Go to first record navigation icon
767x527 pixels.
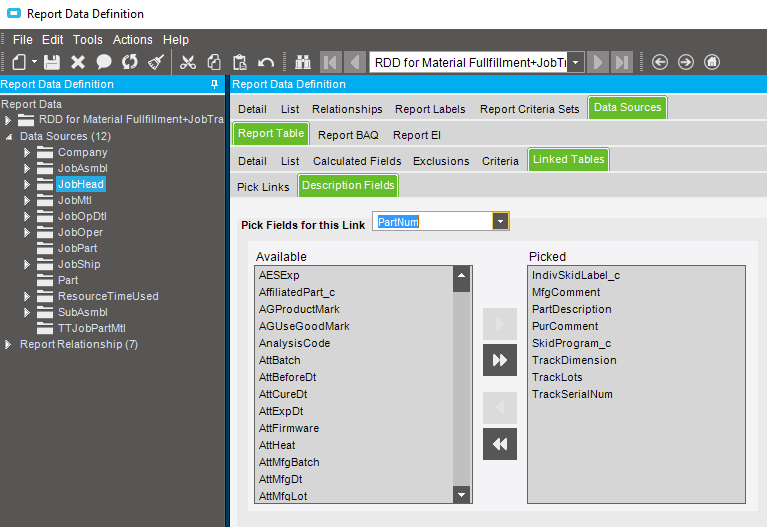coord(331,62)
